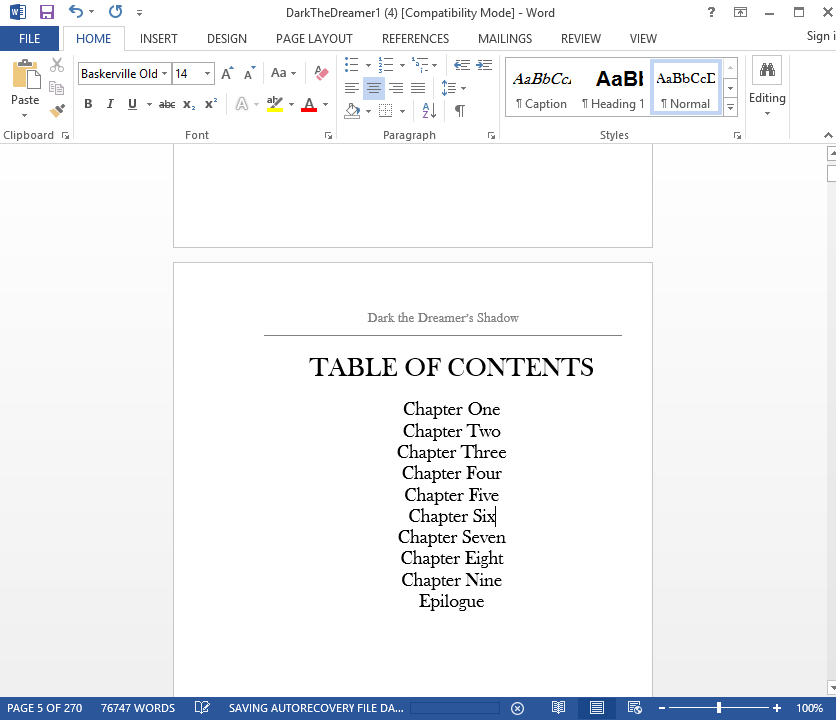Viewport: 836px width, 720px height.
Task: Click the Decrease Indent icon
Action: pyautogui.click(x=461, y=65)
